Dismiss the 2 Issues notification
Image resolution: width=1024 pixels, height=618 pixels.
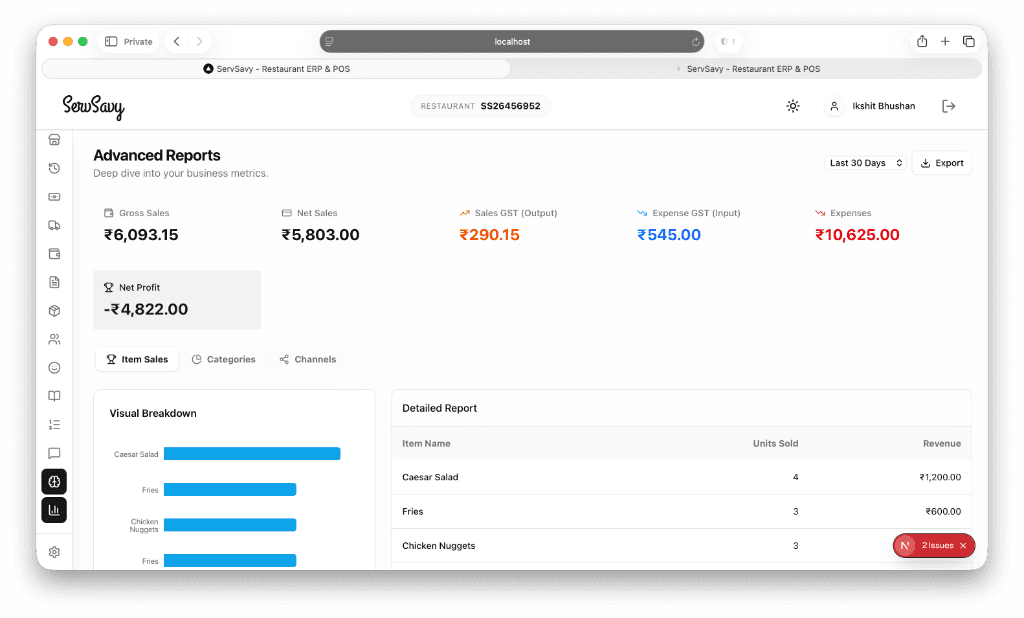click(962, 545)
